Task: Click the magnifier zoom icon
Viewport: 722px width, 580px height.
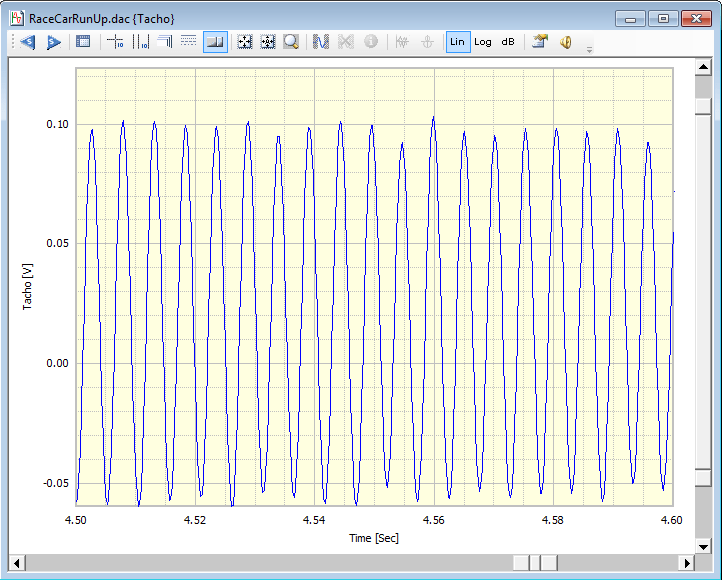Action: point(291,42)
